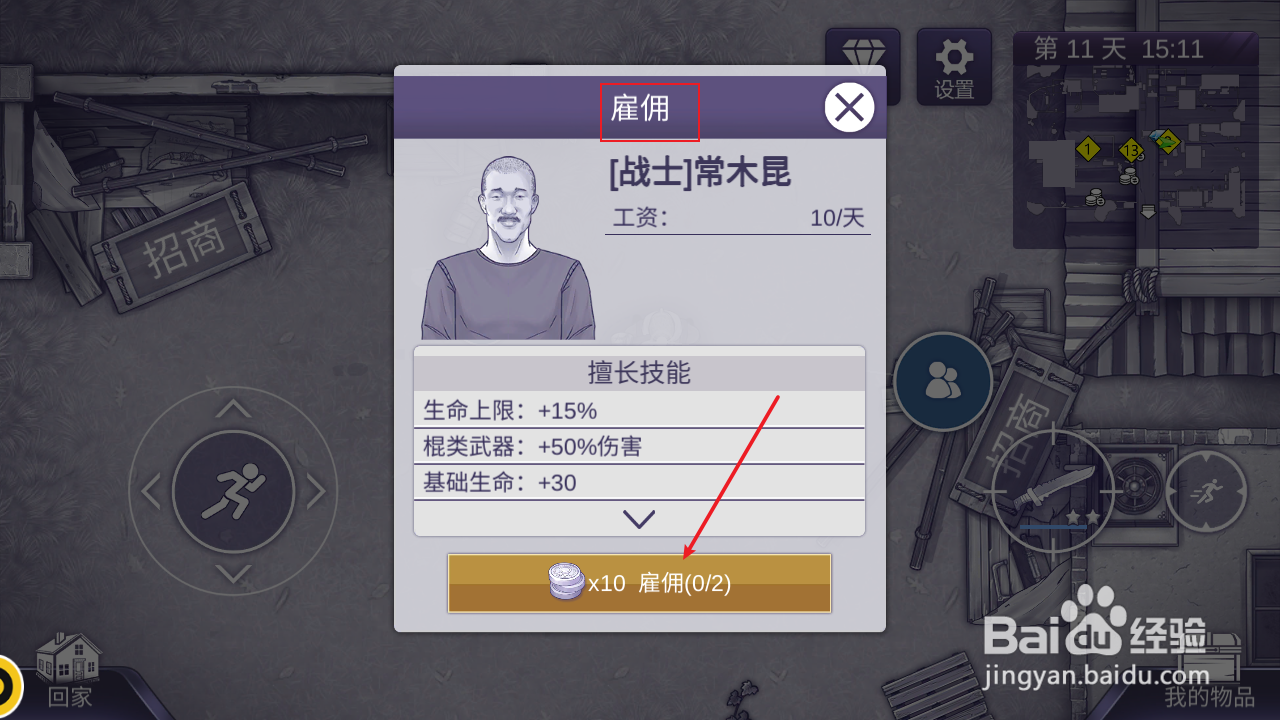
Task: Tap the sprint dash button
Action: tap(1207, 491)
